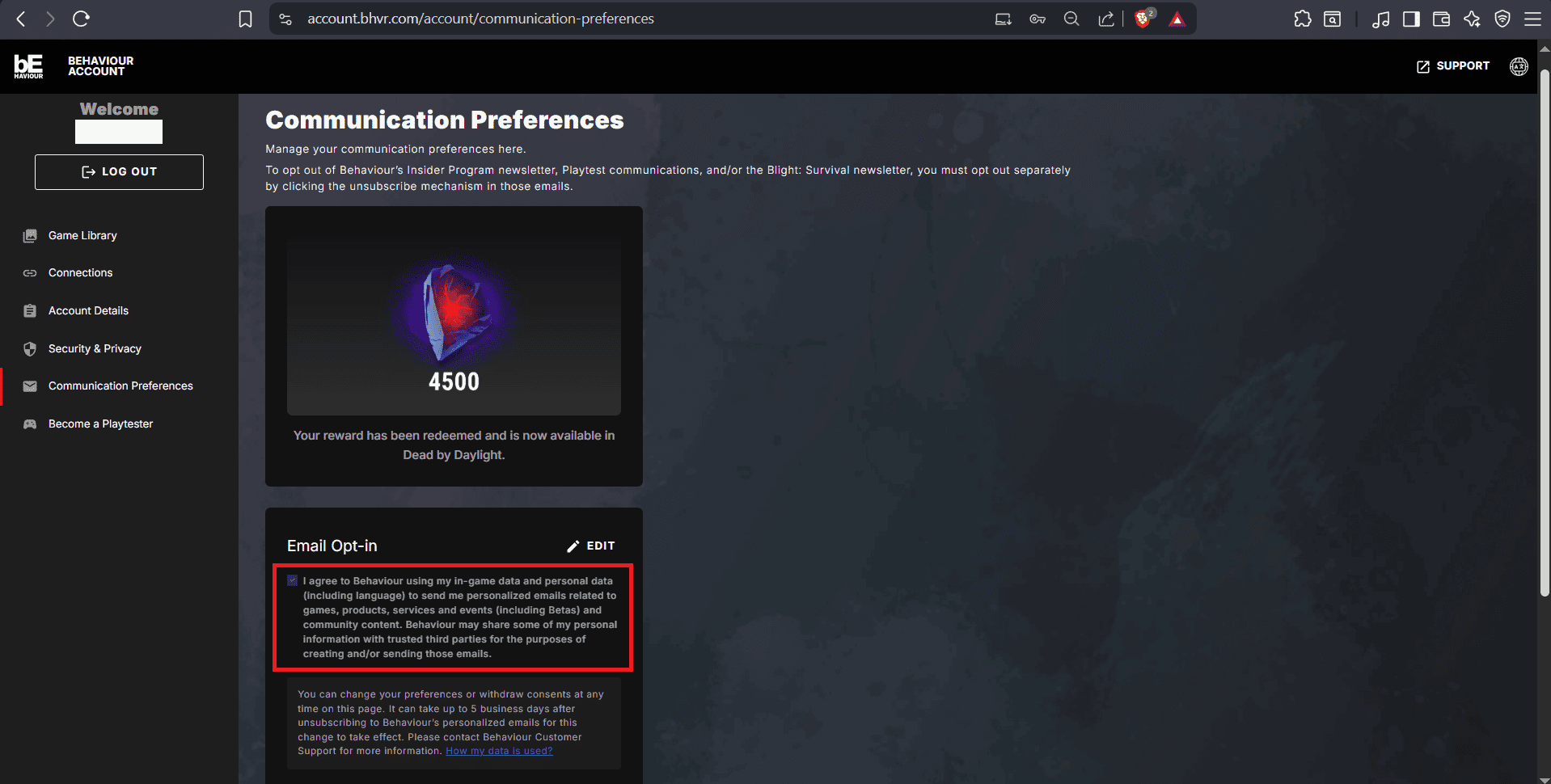The width and height of the screenshot is (1551, 784).
Task: Reload the page with the refresh icon
Action: click(x=81, y=19)
